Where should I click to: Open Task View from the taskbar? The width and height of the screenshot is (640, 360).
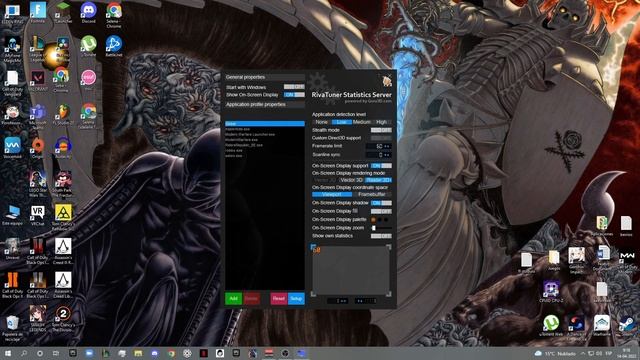pos(56,353)
